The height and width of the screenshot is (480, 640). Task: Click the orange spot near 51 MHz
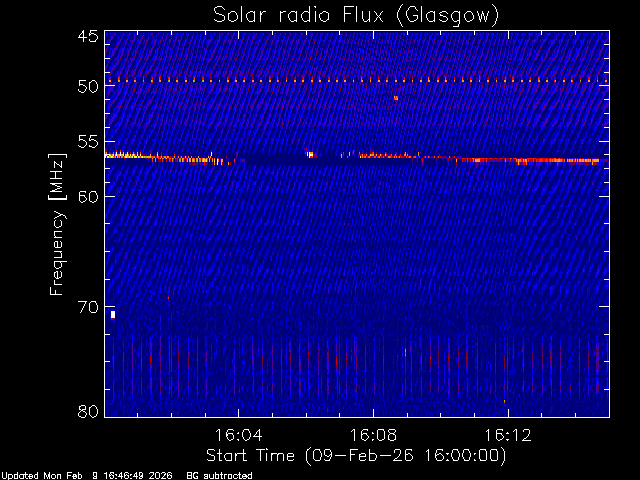pyautogui.click(x=396, y=98)
